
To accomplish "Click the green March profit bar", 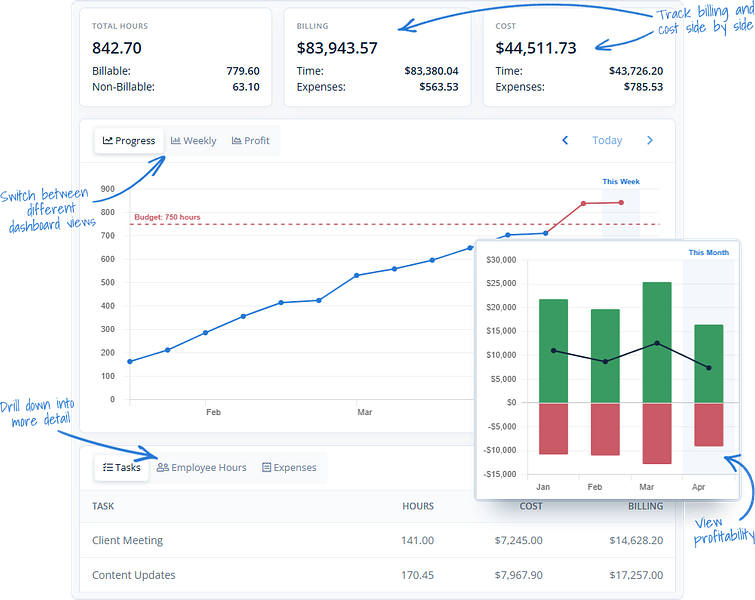I will pyautogui.click(x=657, y=342).
